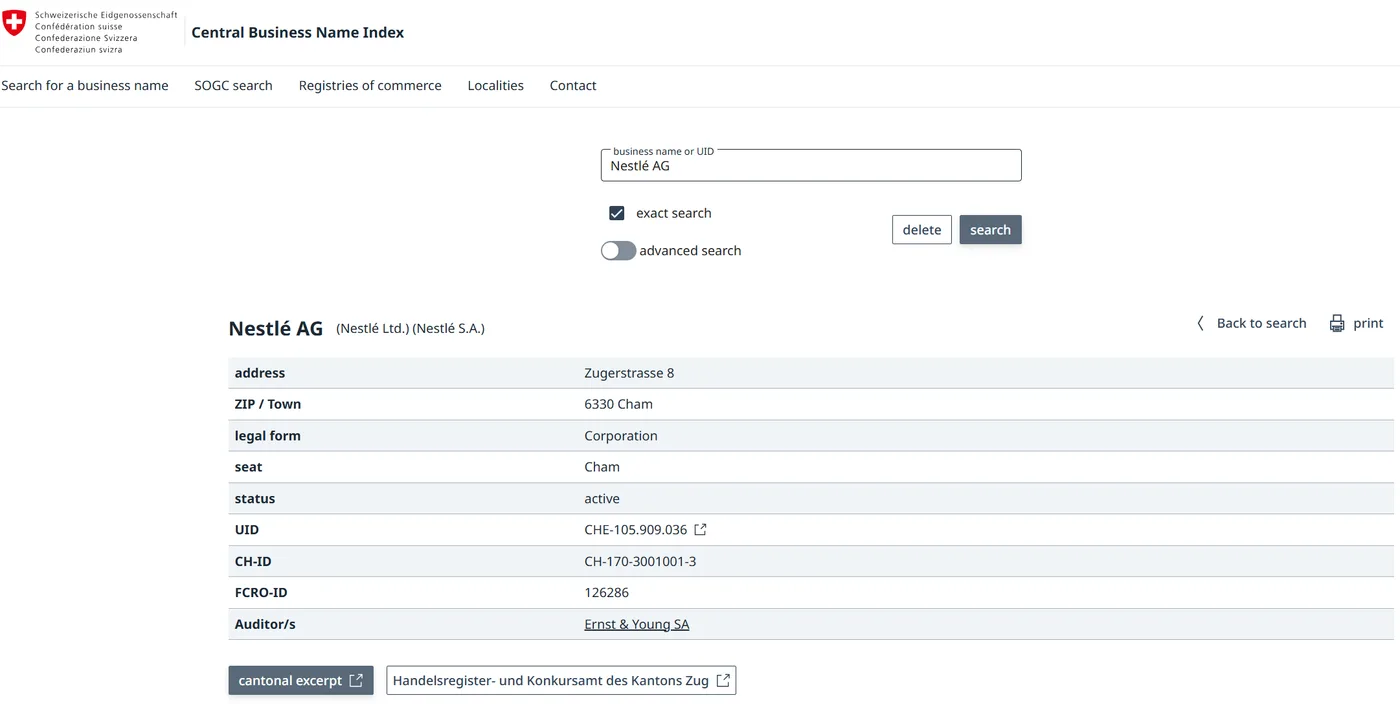Click the status value active
Viewport: 1400px width, 704px height.
pyautogui.click(x=602, y=499)
